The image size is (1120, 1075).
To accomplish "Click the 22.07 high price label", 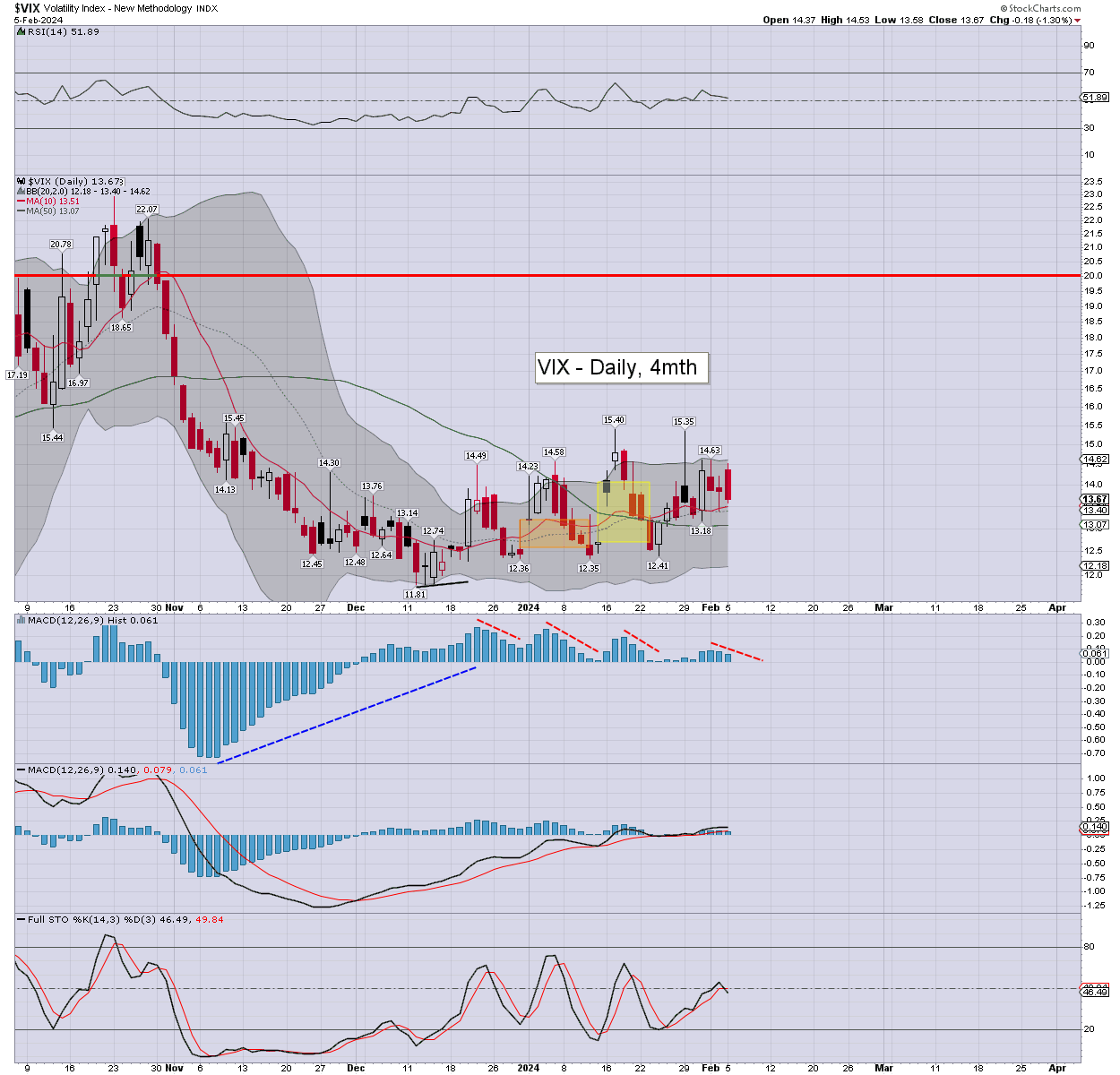I will point(147,210).
